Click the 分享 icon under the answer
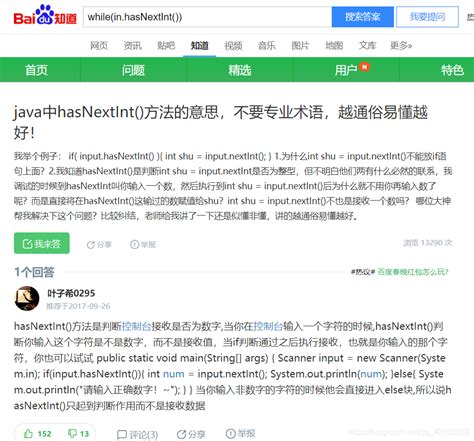The width and height of the screenshot is (474, 441). coord(181,434)
